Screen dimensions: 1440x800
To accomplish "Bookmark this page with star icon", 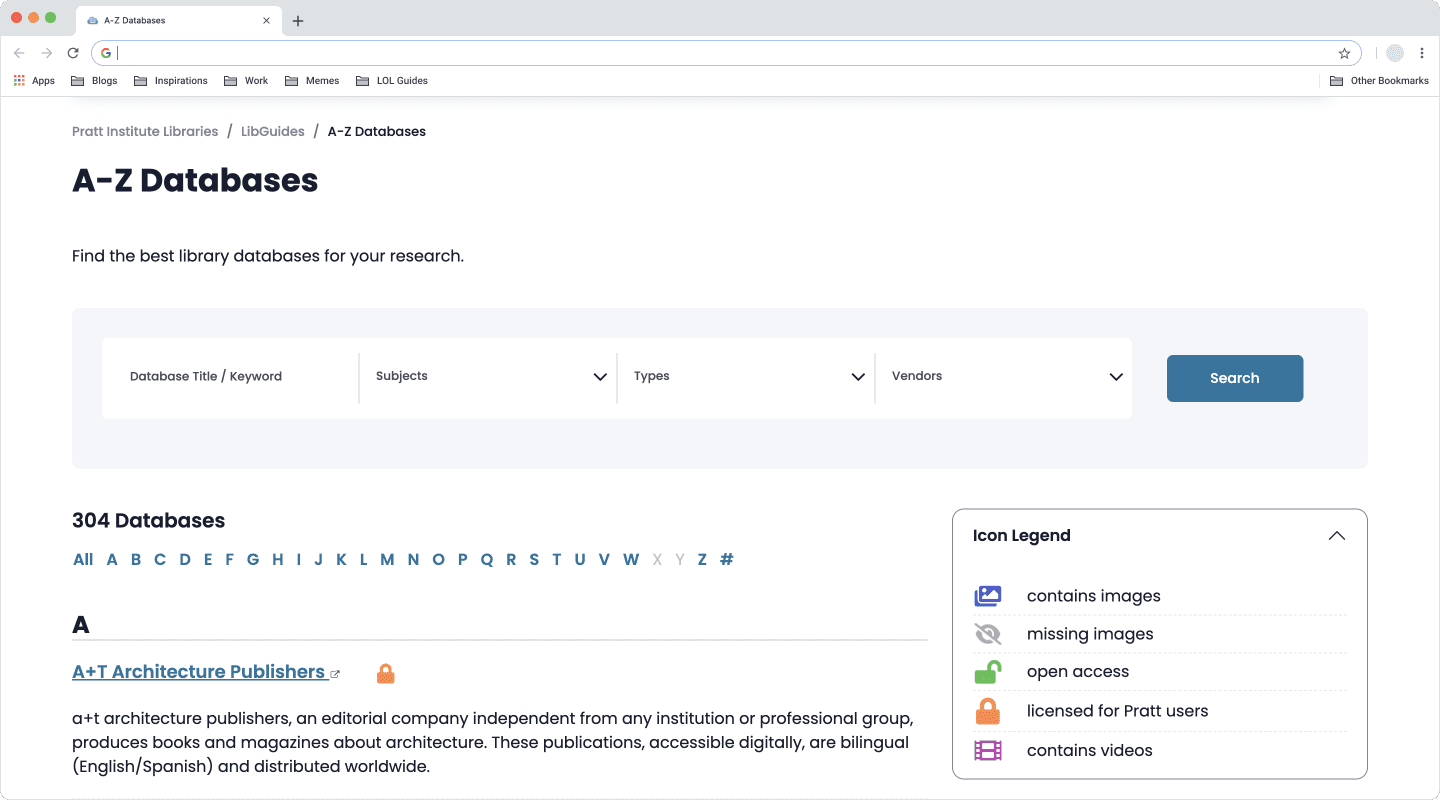I will click(x=1344, y=53).
